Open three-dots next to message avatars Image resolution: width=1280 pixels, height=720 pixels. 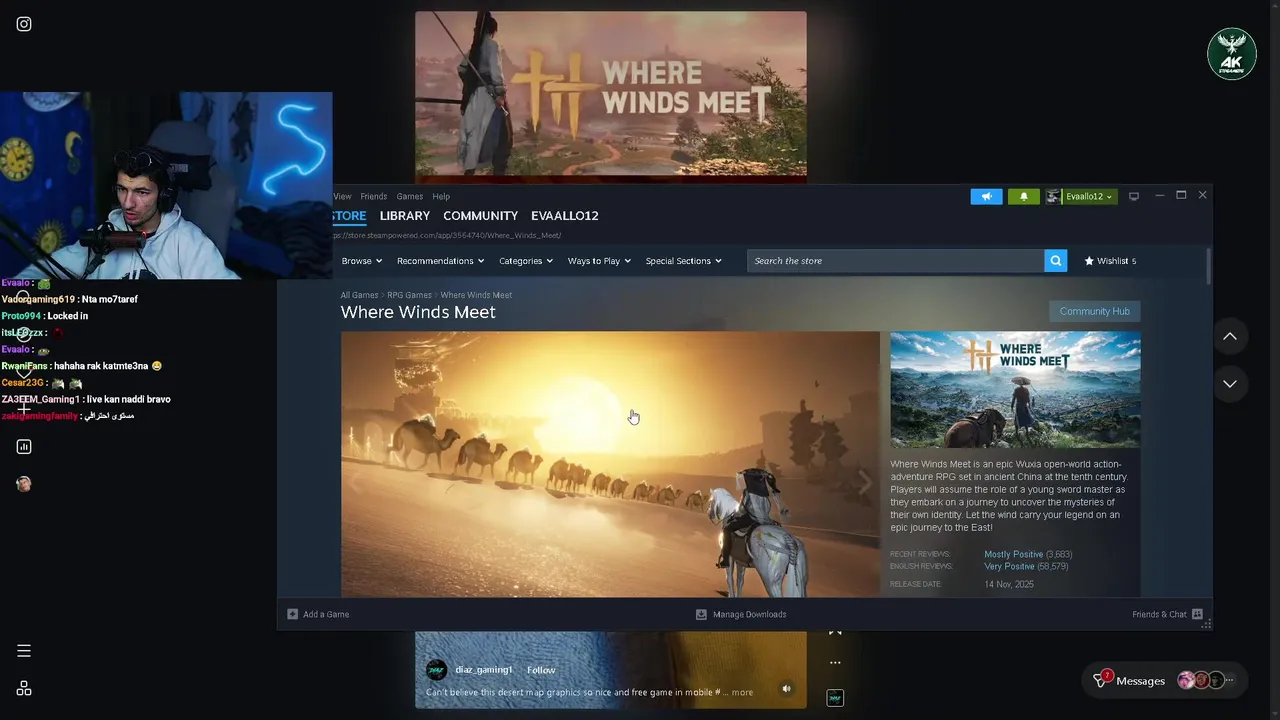1230,680
